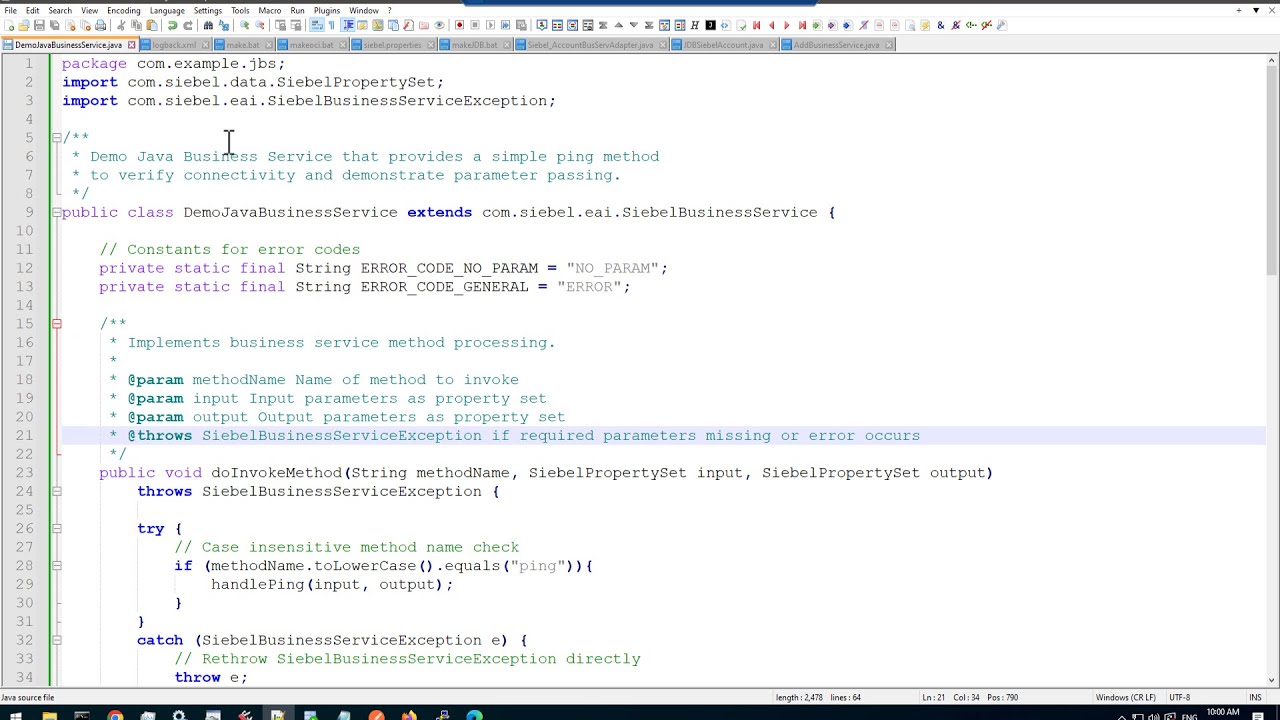
Task: Click the Run macro multiple times icon
Action: 505,25
